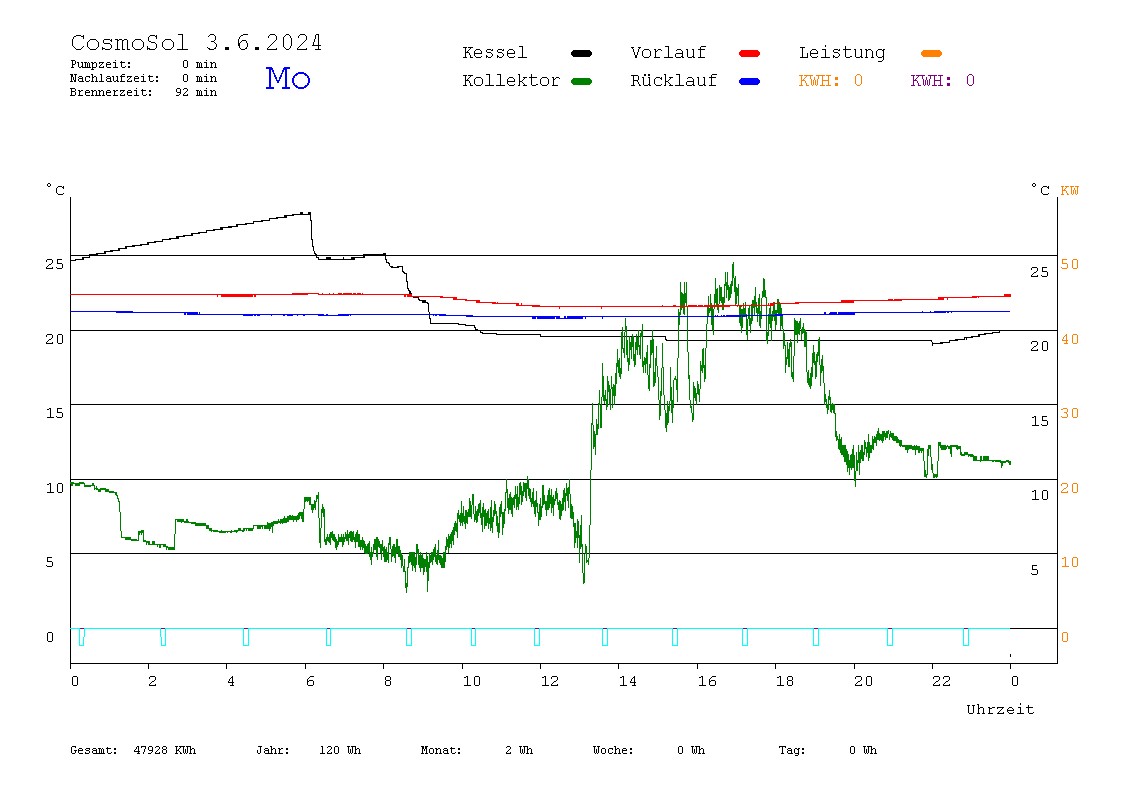Click the 'Pumpzeit: 0 min' line
This screenshot has height=812, width=1148.
(x=144, y=64)
